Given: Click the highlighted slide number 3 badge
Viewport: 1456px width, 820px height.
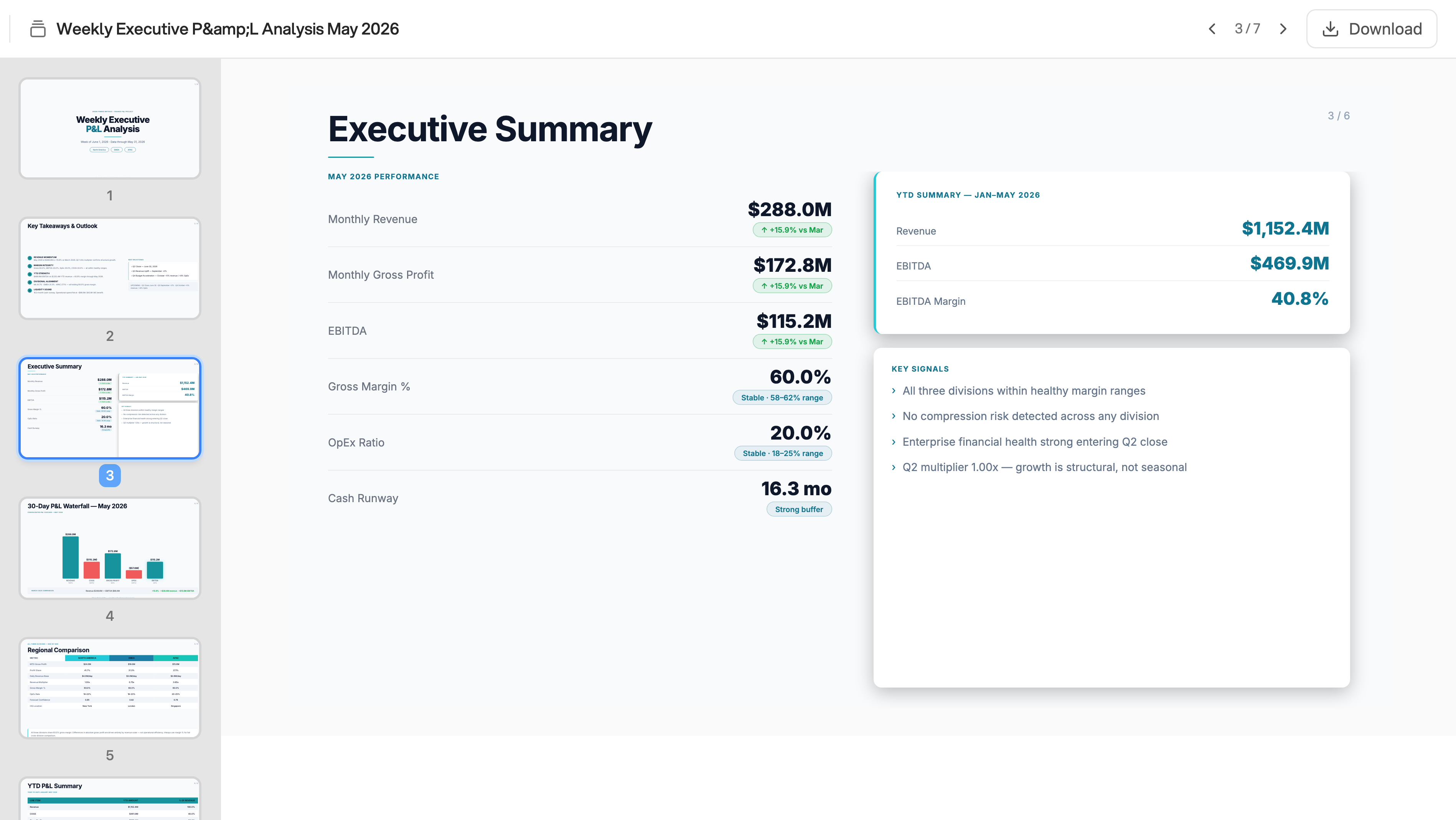Looking at the screenshot, I should [x=110, y=476].
